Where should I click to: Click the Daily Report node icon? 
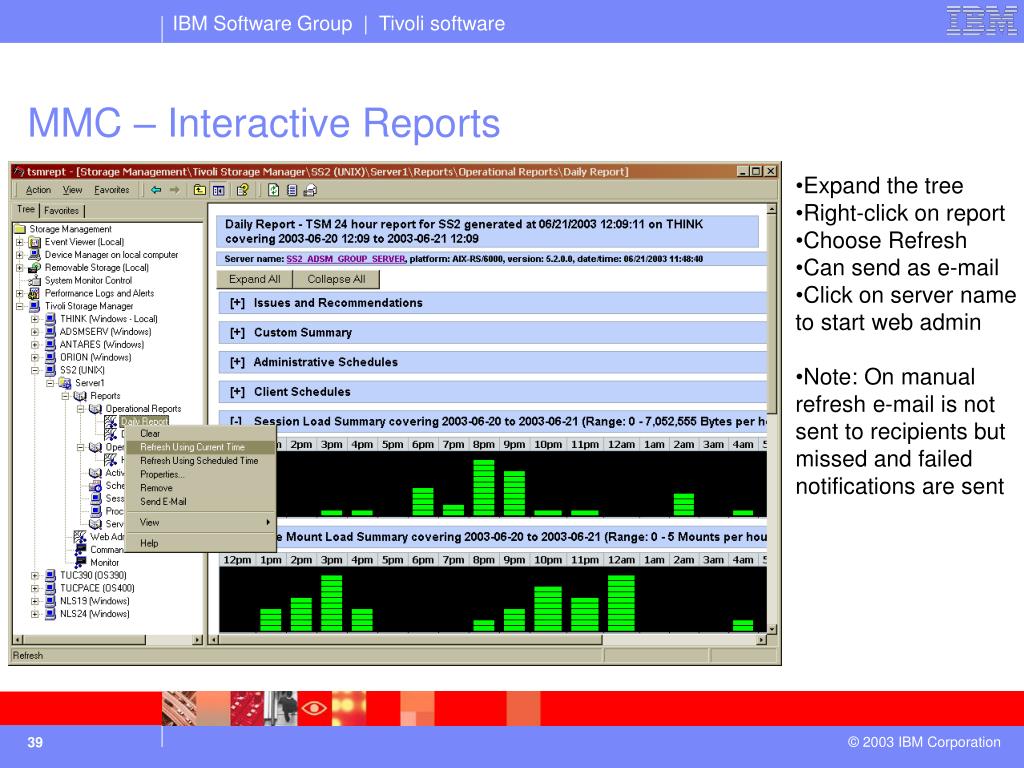click(111, 422)
